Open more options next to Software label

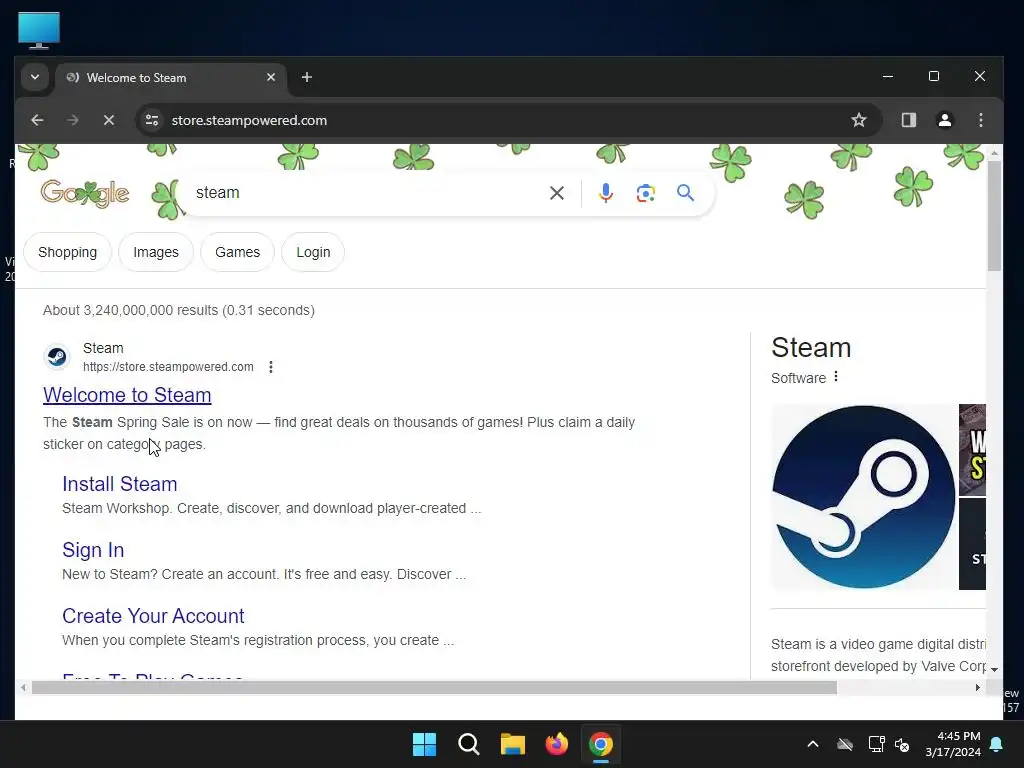coord(836,377)
